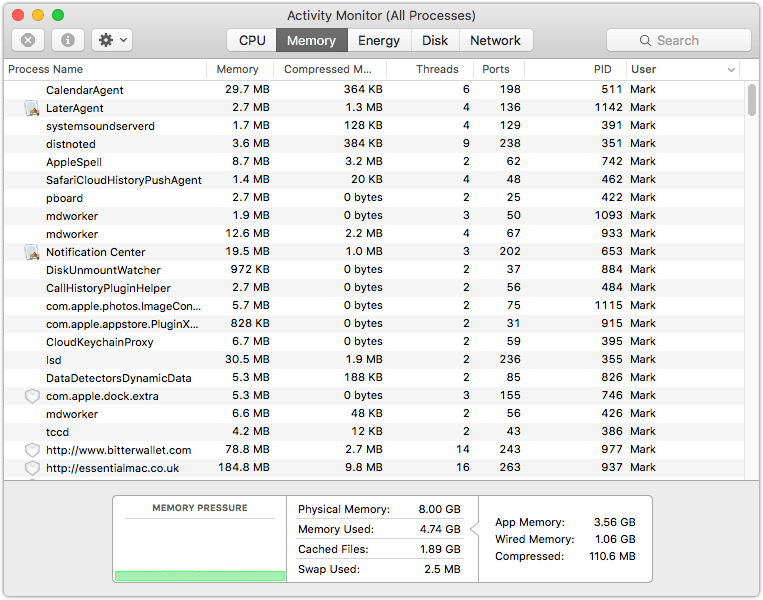Screen dimensions: 763x600
Task: Select SafariCloudHistoryPushAgent process
Action: click(x=374, y=180)
